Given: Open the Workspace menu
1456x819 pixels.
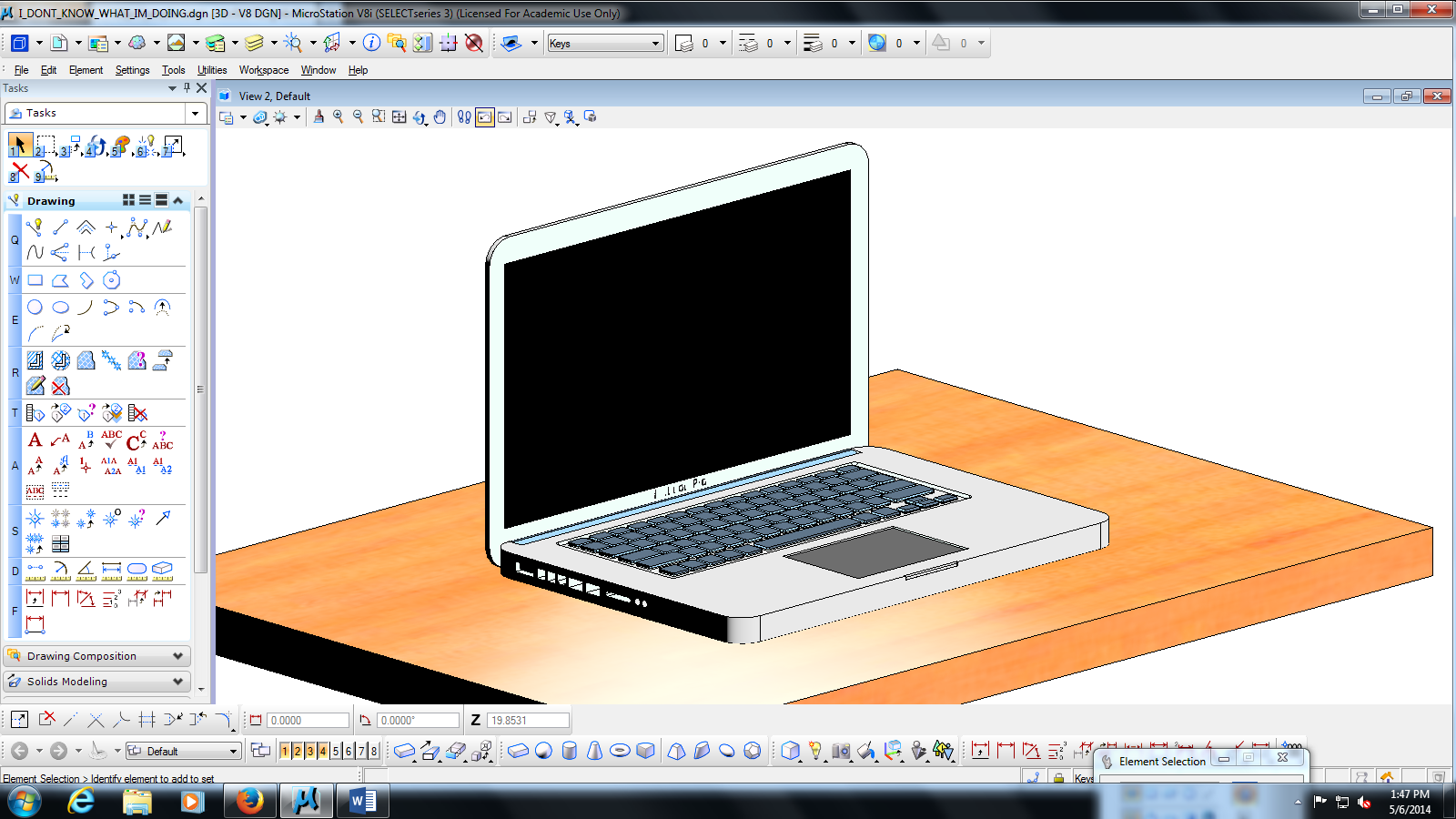Looking at the screenshot, I should tap(263, 70).
